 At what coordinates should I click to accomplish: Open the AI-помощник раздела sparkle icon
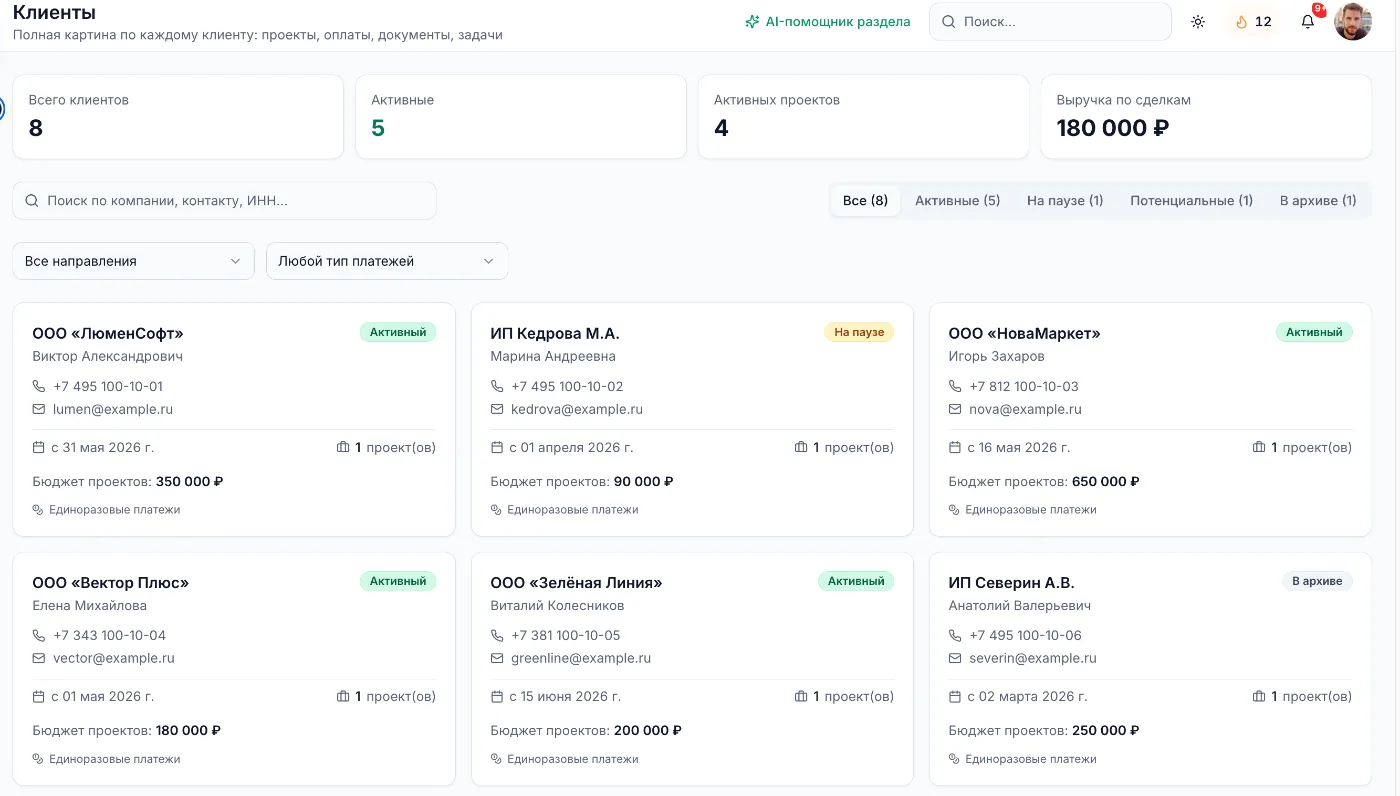752,21
